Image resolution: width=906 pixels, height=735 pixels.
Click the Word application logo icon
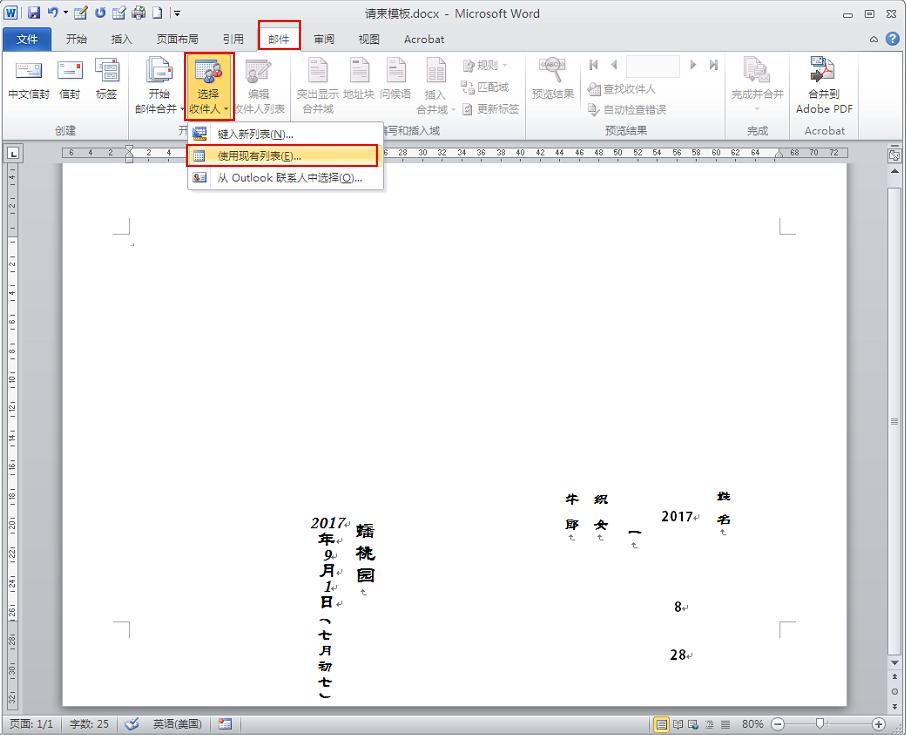[10, 13]
